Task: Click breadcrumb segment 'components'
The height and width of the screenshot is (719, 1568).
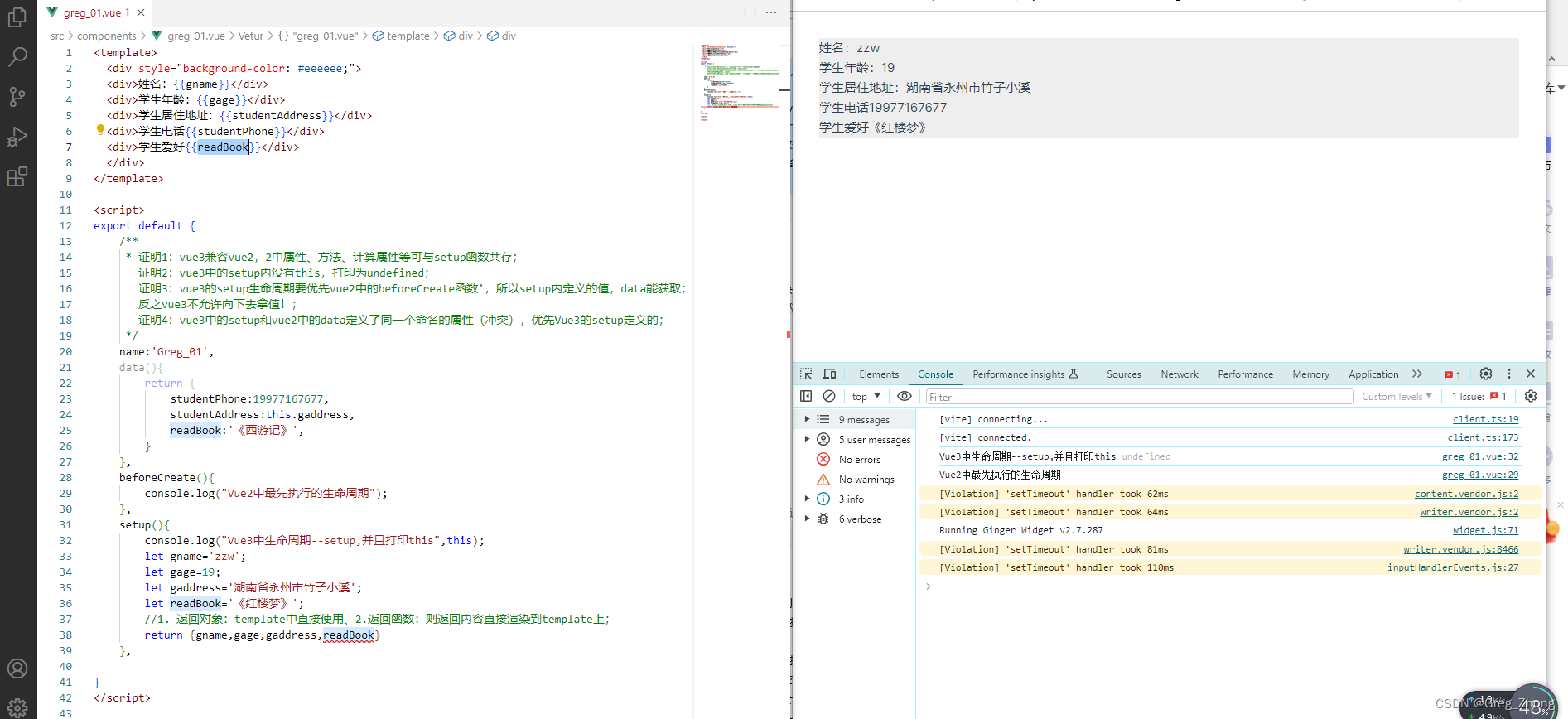Action: click(x=106, y=36)
